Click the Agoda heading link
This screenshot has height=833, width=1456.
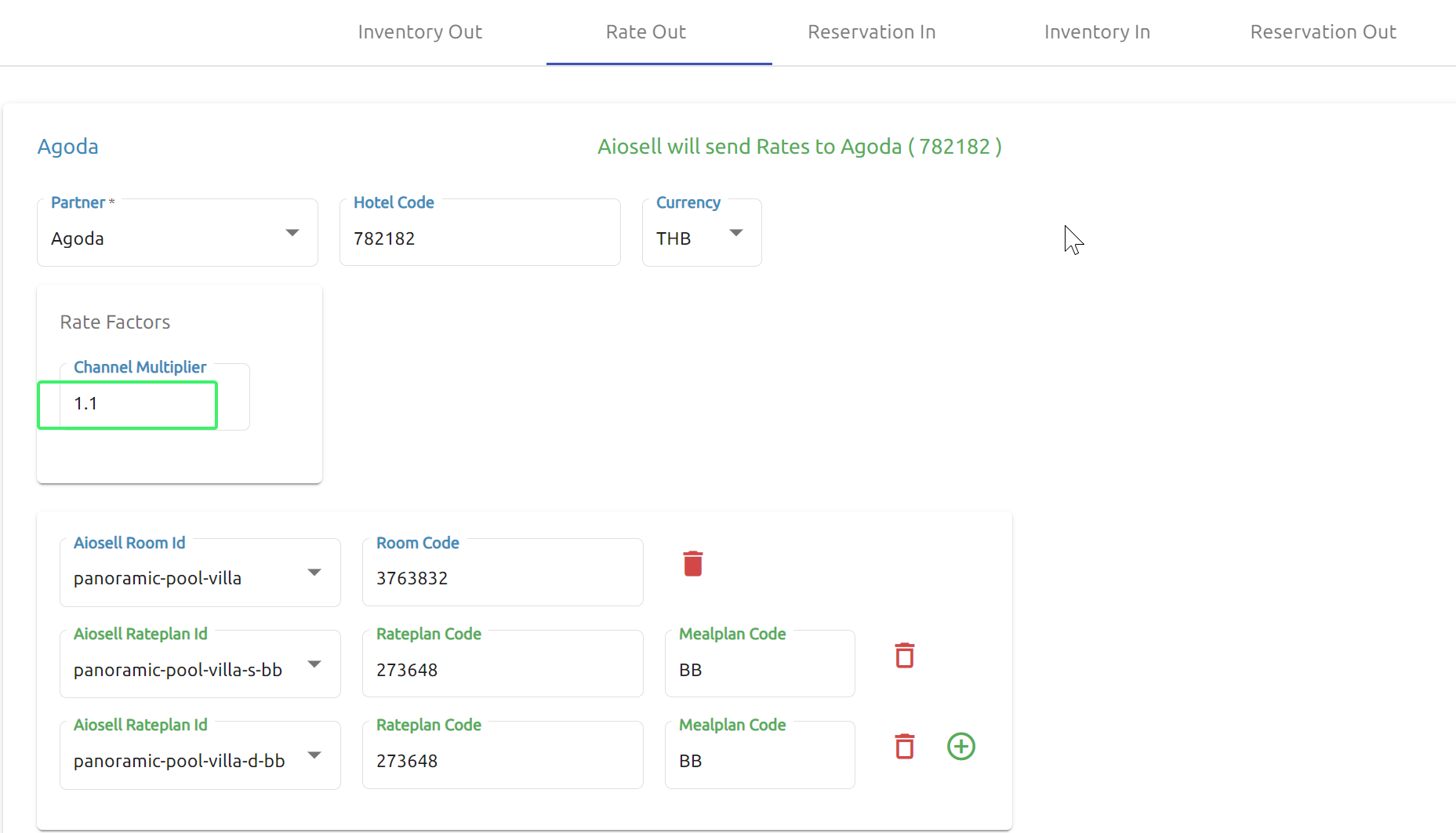68,147
